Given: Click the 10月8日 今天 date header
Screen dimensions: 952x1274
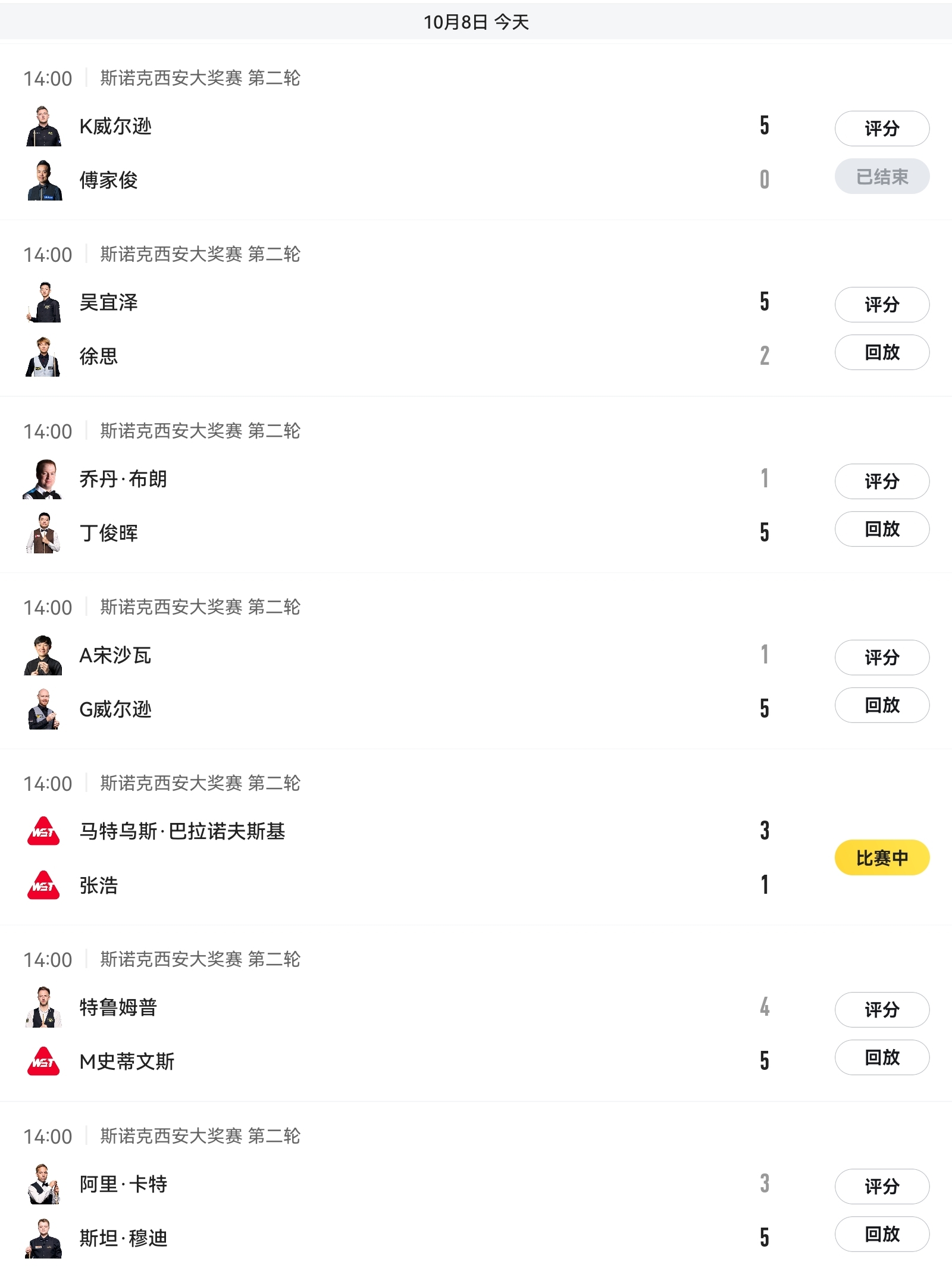Looking at the screenshot, I should tap(476, 22).
